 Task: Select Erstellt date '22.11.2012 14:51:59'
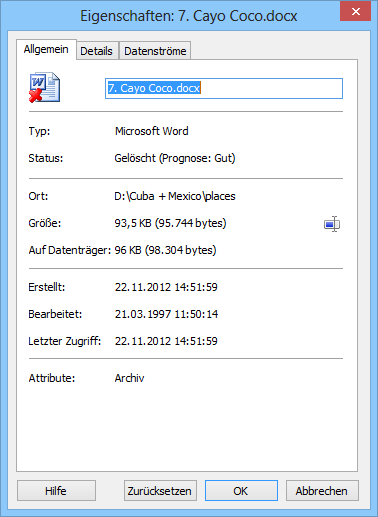pos(166,287)
